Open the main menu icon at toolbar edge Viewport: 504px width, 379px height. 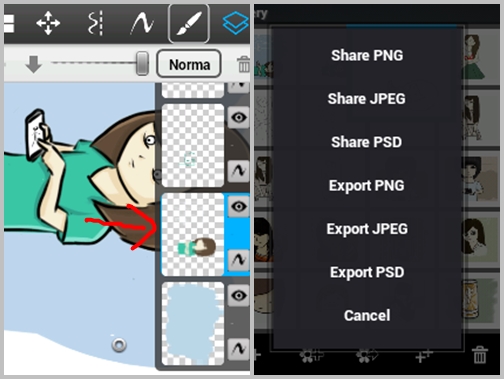9,23
